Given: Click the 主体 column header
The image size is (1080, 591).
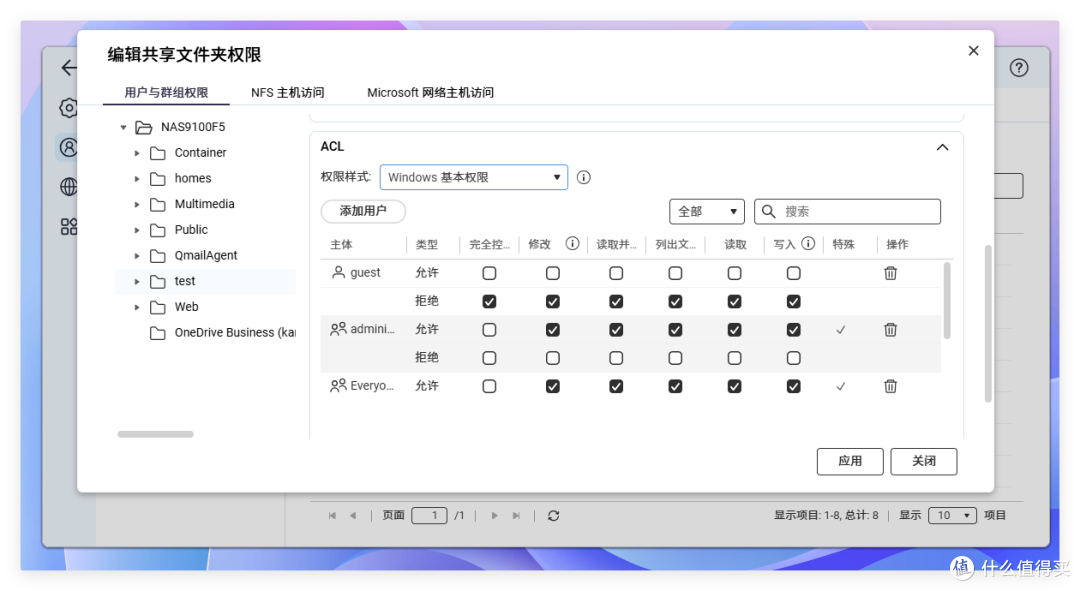Looking at the screenshot, I should click(341, 245).
